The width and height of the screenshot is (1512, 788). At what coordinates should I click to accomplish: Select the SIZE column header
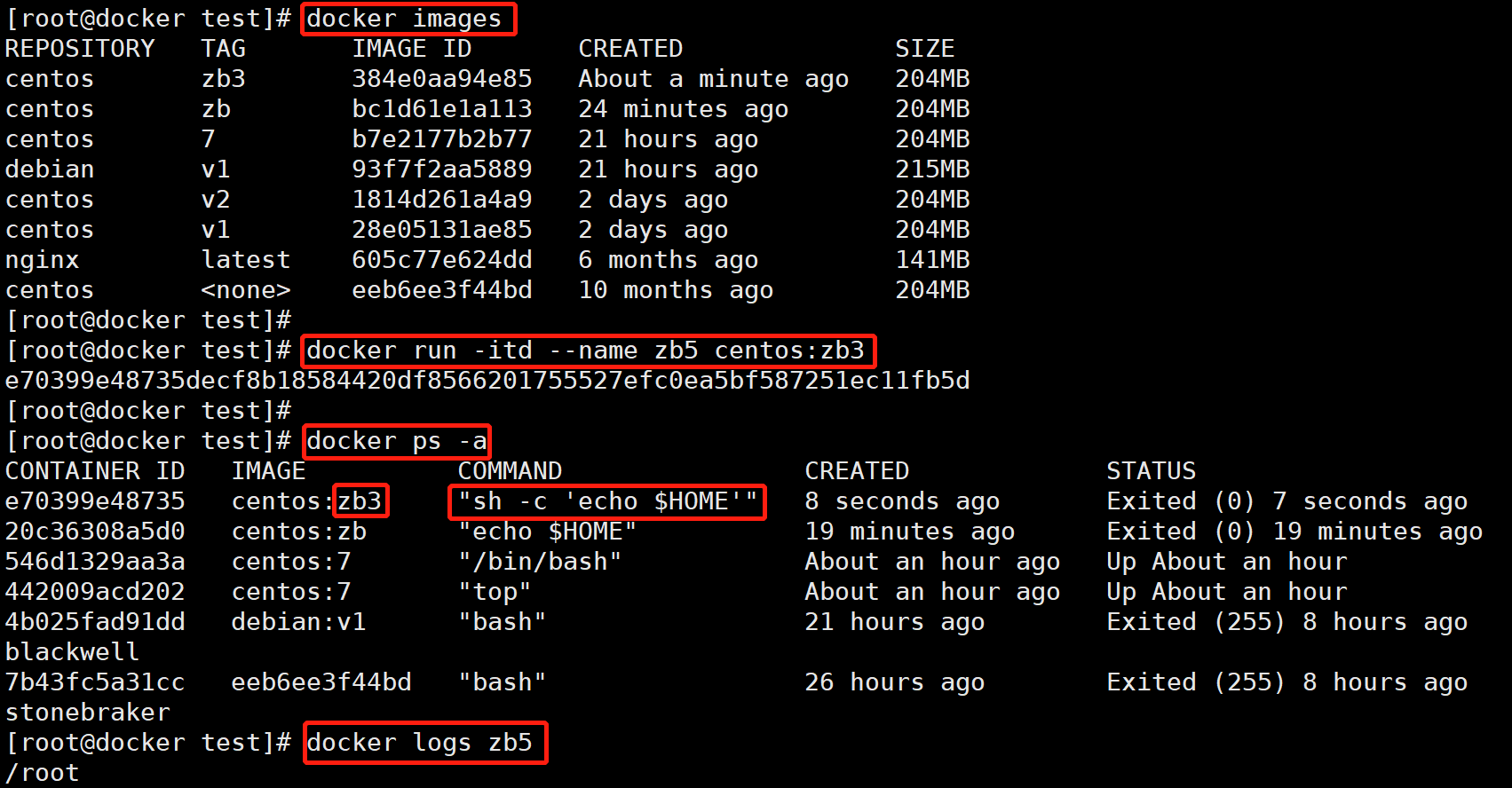coord(925,49)
